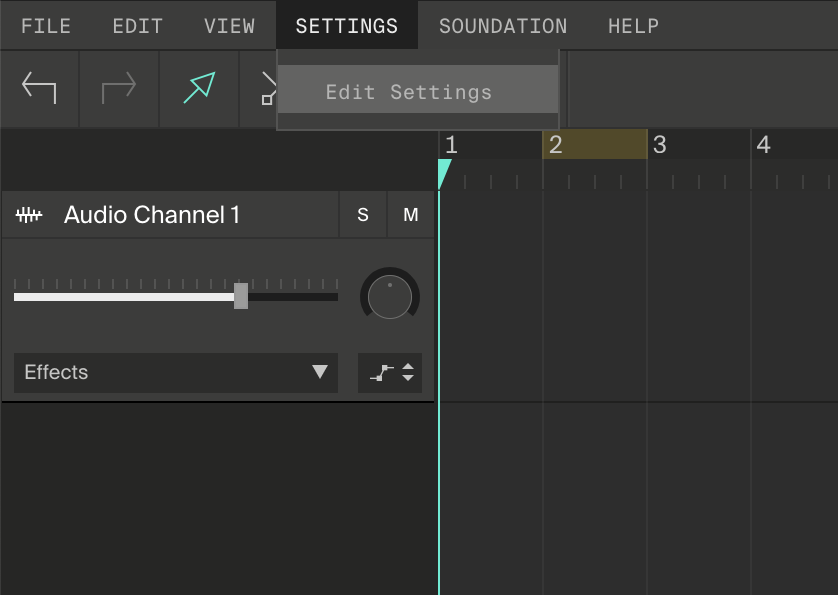Image resolution: width=838 pixels, height=595 pixels.
Task: Select the arrow selection tool
Action: tap(198, 88)
